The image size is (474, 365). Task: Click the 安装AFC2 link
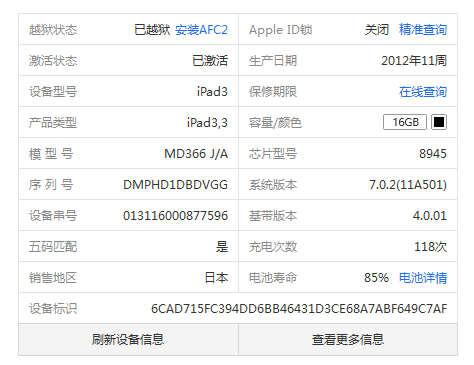(x=201, y=30)
